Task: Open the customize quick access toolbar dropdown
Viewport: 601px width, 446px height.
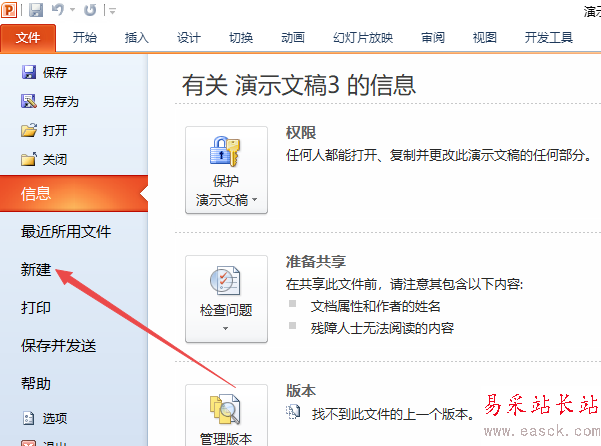Action: 112,11
